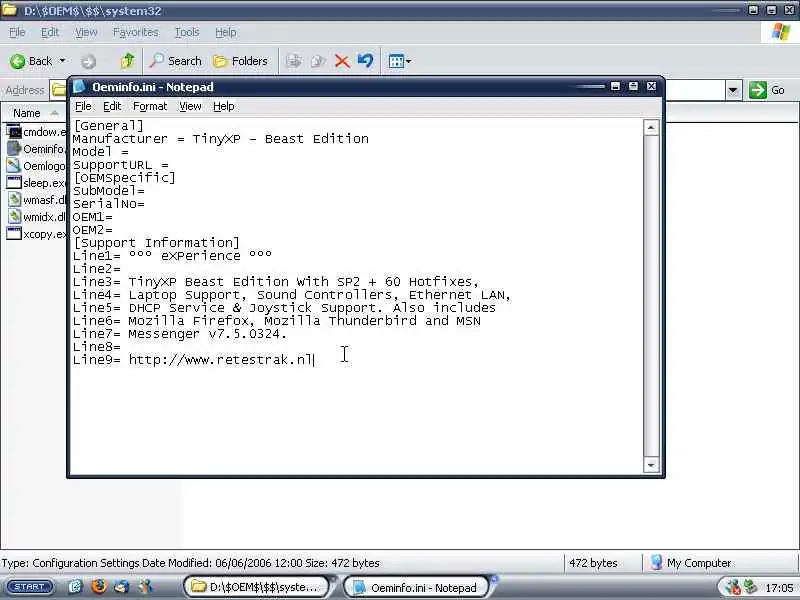The height and width of the screenshot is (600, 800).
Task: Select the xcopy.exe file
Action: [36, 234]
